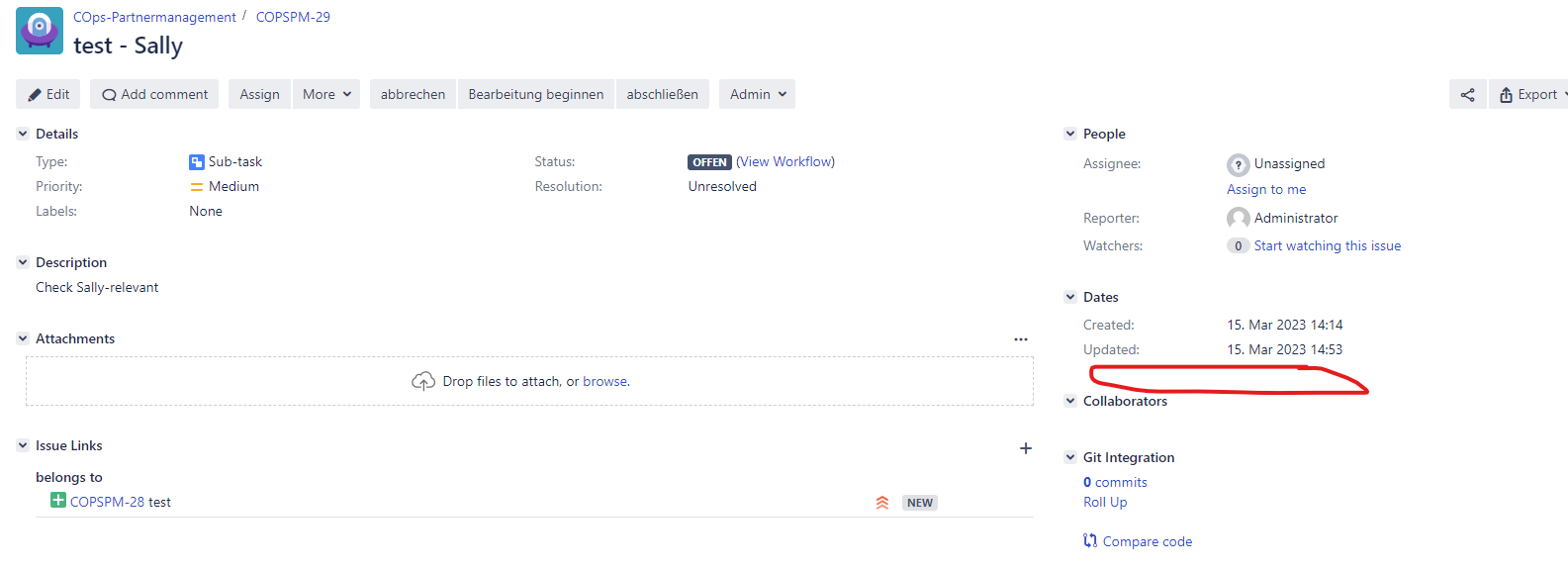1568x571 pixels.
Task: Click the Unassigned avatar icon
Action: click(x=1239, y=164)
